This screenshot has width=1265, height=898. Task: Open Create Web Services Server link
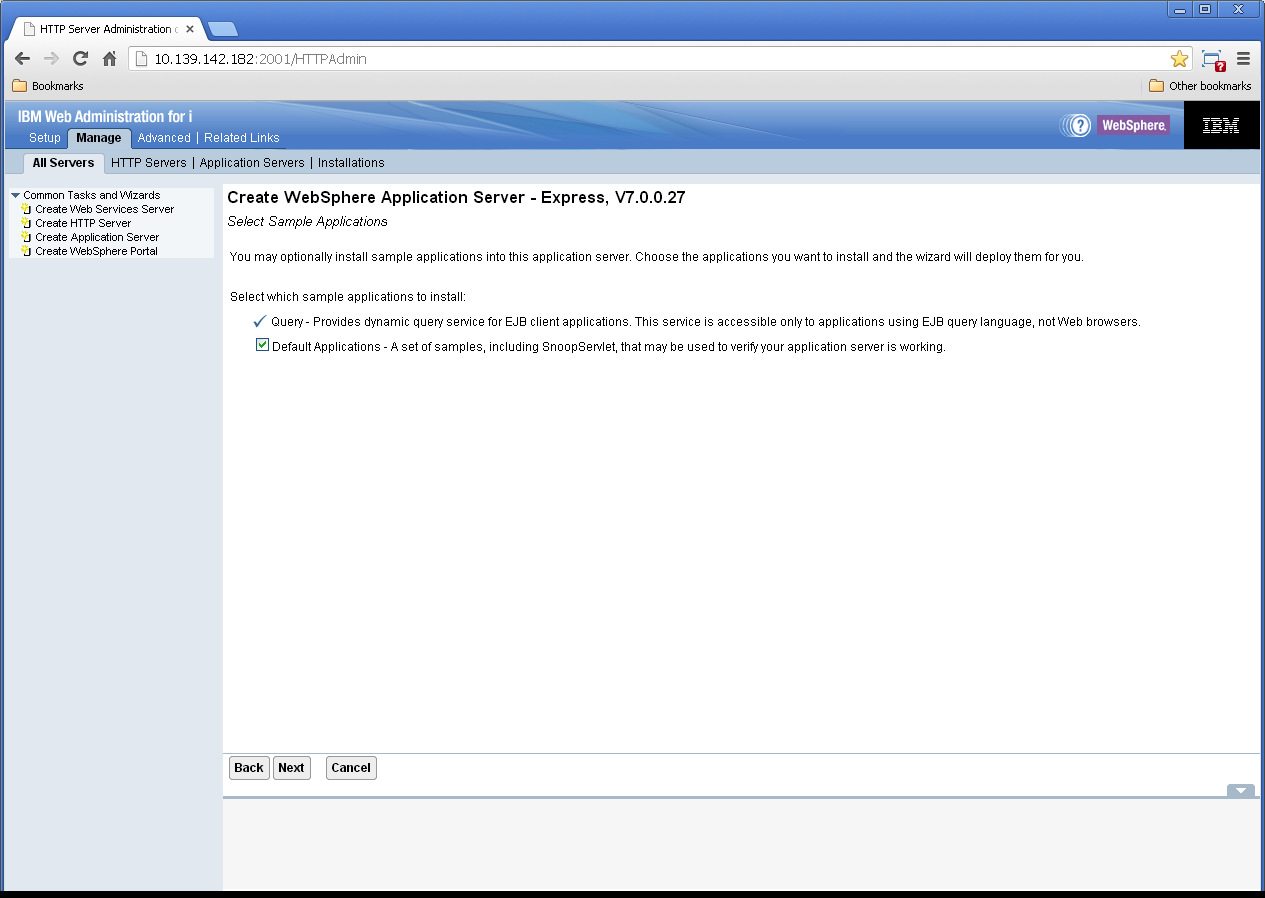[105, 209]
